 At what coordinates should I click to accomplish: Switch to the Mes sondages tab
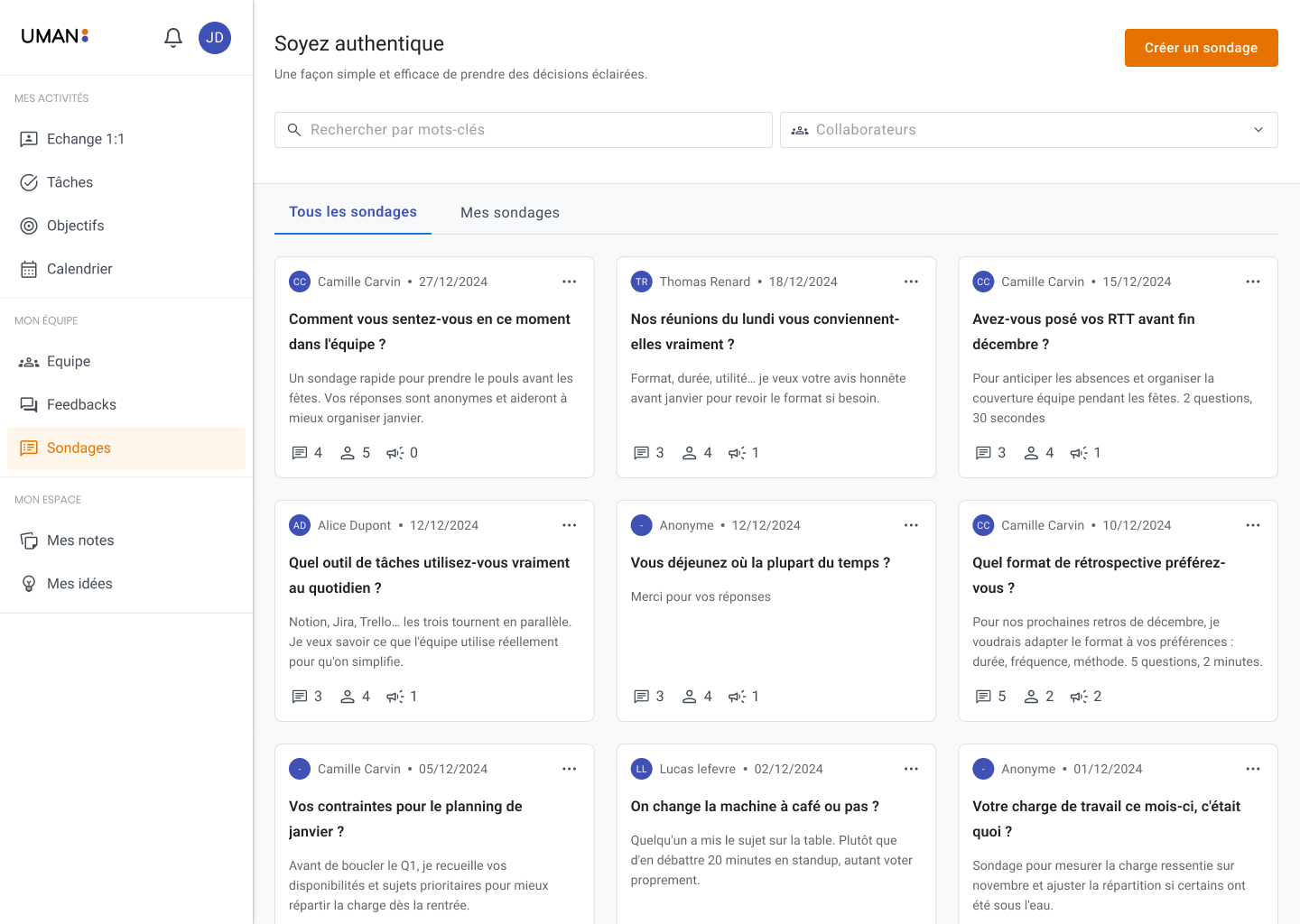[510, 212]
